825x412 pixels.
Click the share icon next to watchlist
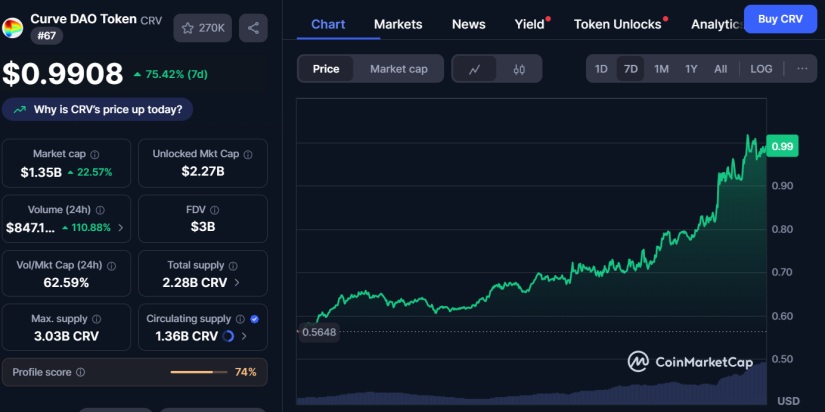click(x=253, y=28)
